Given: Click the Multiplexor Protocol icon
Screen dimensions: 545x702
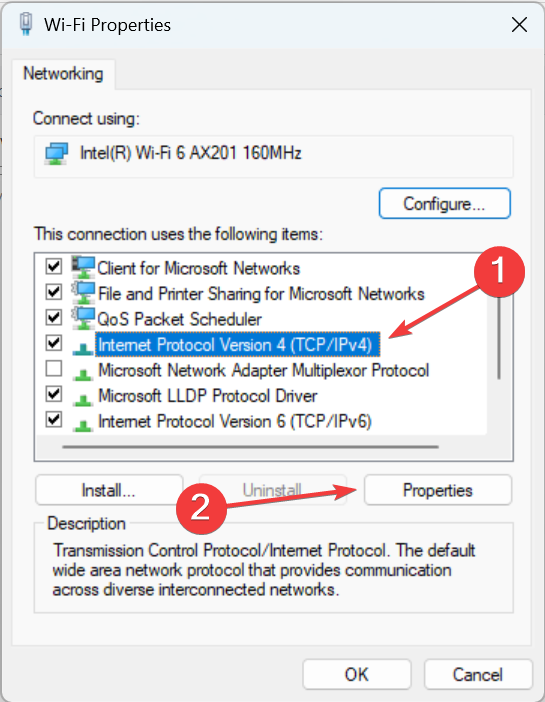Looking at the screenshot, I should tap(83, 373).
